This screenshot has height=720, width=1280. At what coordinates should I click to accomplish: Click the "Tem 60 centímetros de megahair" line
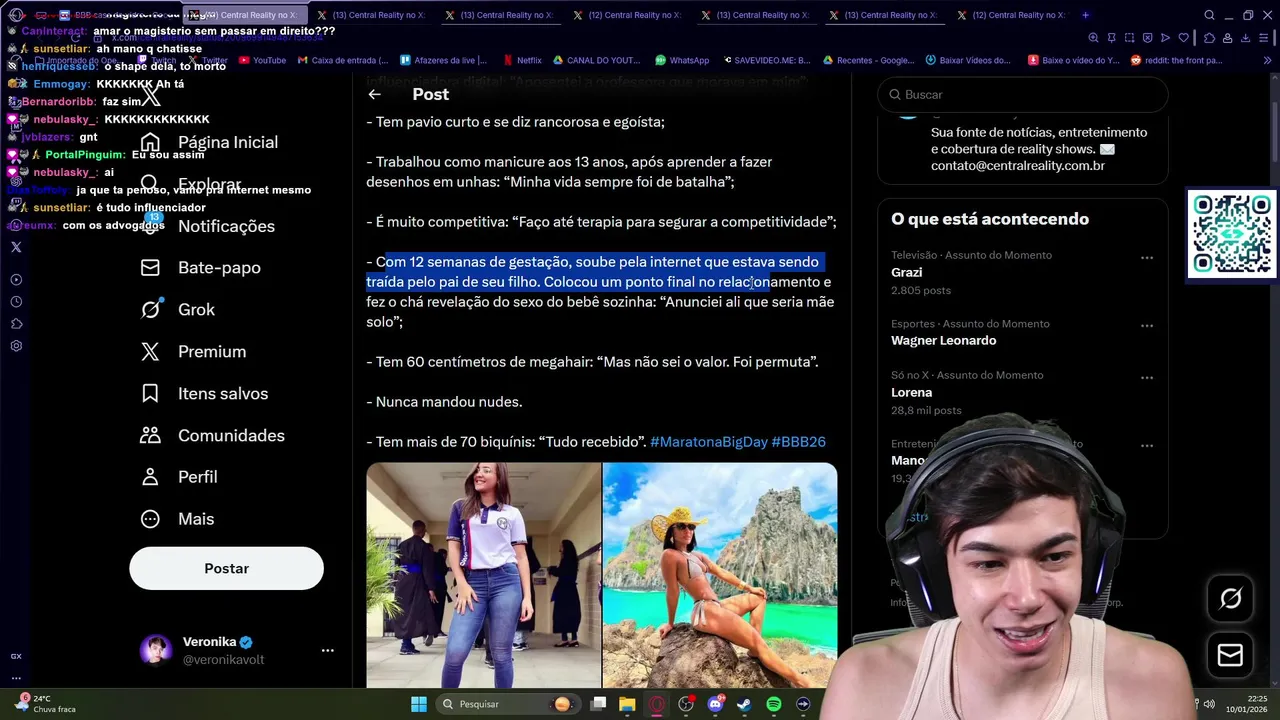click(592, 362)
